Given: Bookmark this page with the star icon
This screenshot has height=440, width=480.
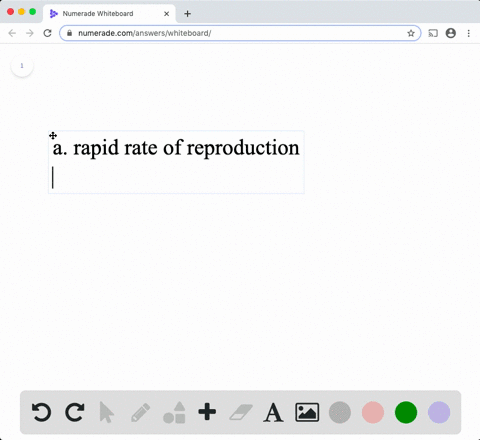Looking at the screenshot, I should tap(411, 33).
